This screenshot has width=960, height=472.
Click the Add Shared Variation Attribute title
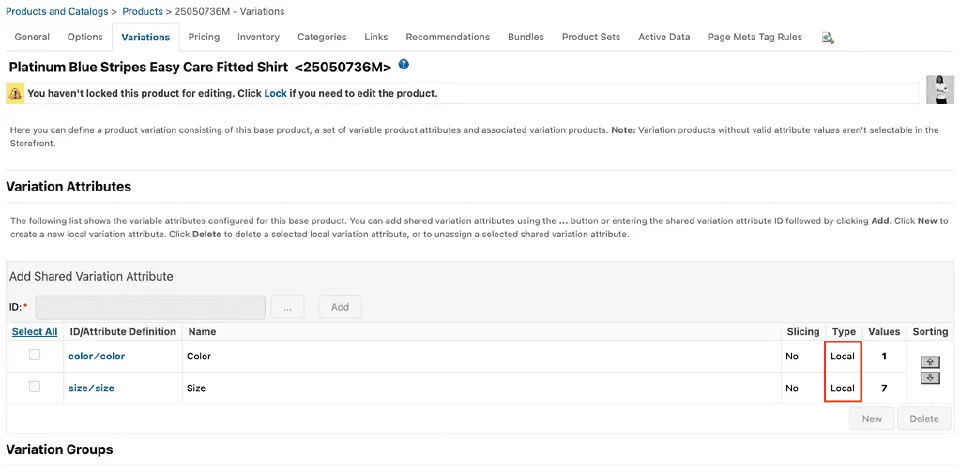click(x=91, y=276)
